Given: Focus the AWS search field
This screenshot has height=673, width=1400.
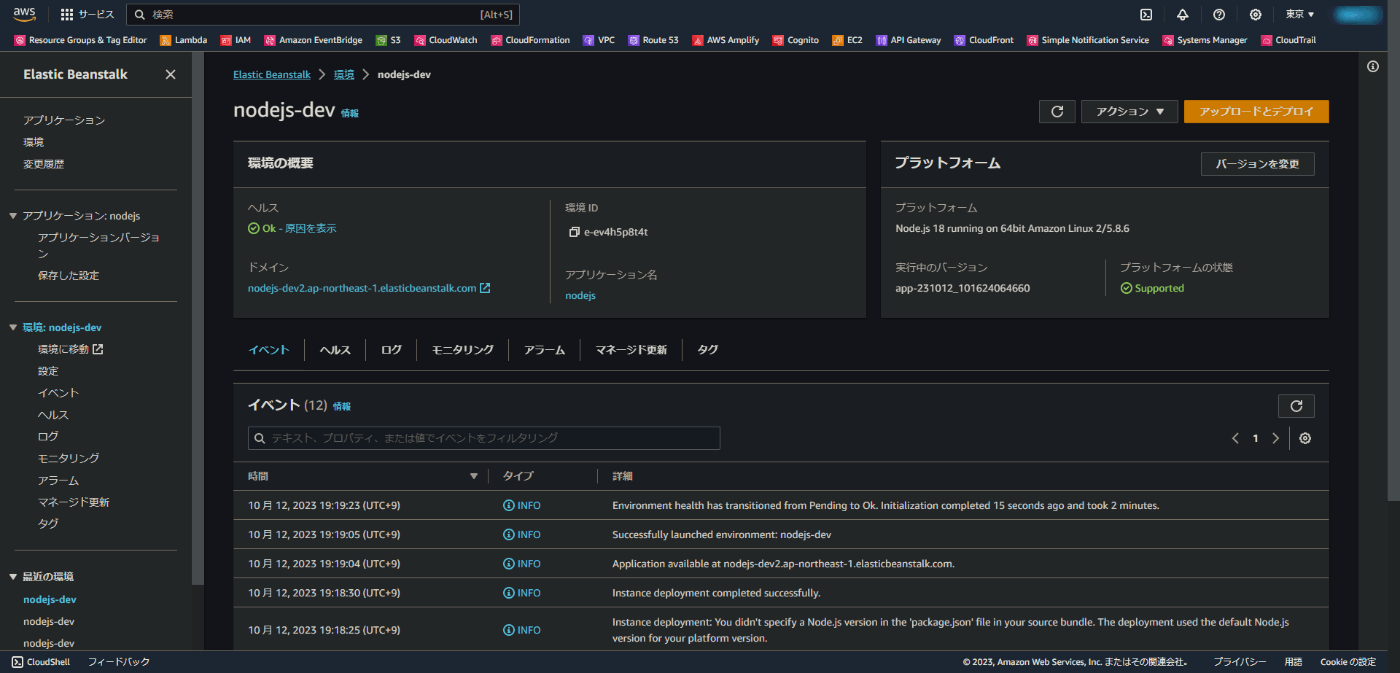Looking at the screenshot, I should click(323, 14).
